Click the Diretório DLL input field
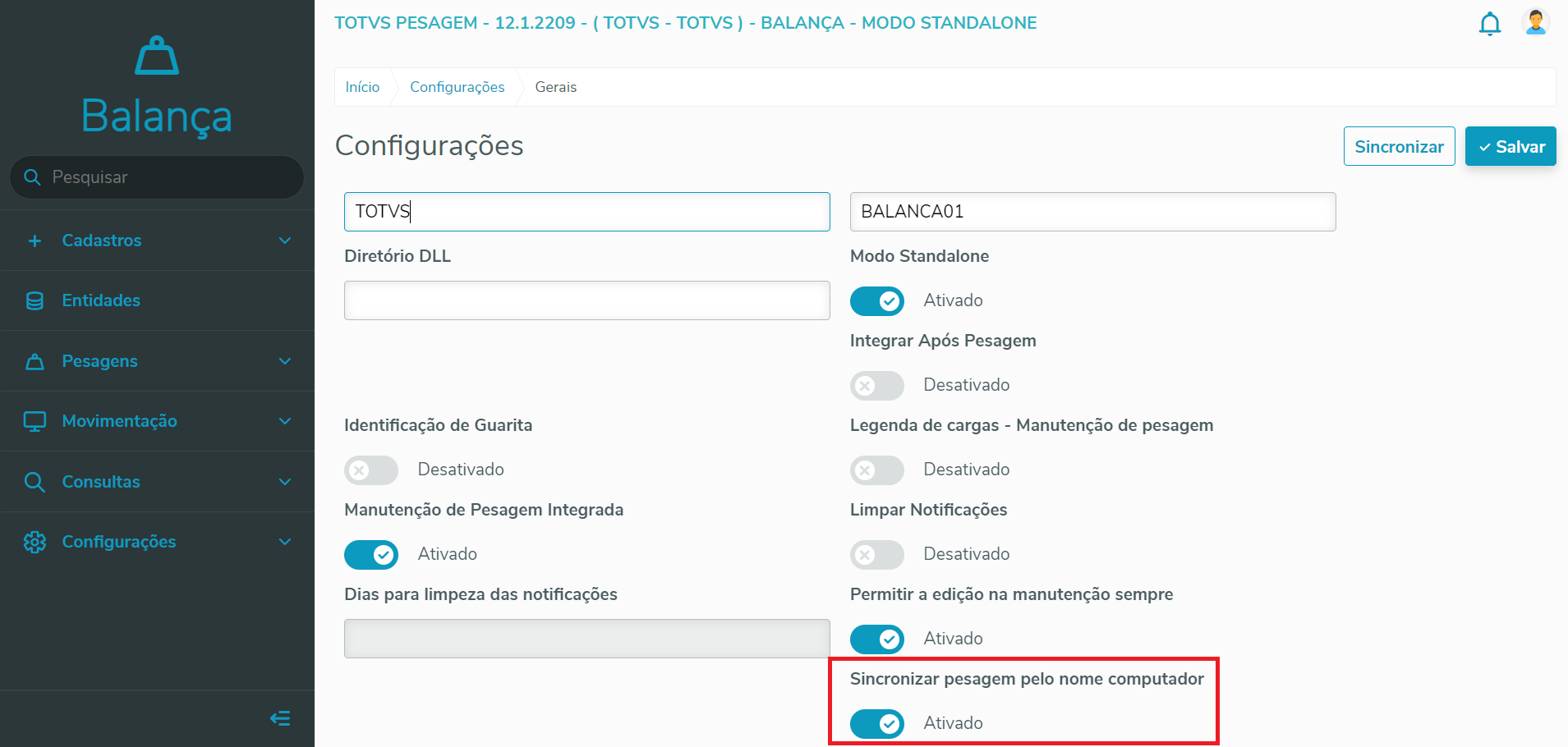The height and width of the screenshot is (747, 1568). click(x=587, y=300)
